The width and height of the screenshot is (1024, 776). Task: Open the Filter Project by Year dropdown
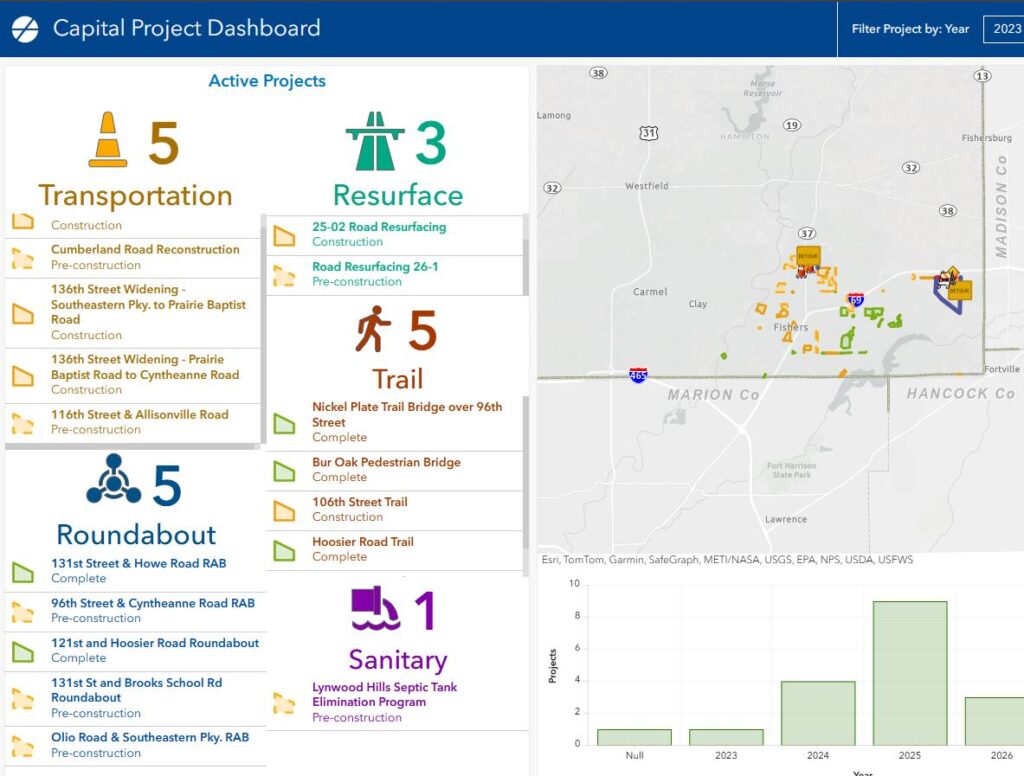pyautogui.click(x=1003, y=29)
